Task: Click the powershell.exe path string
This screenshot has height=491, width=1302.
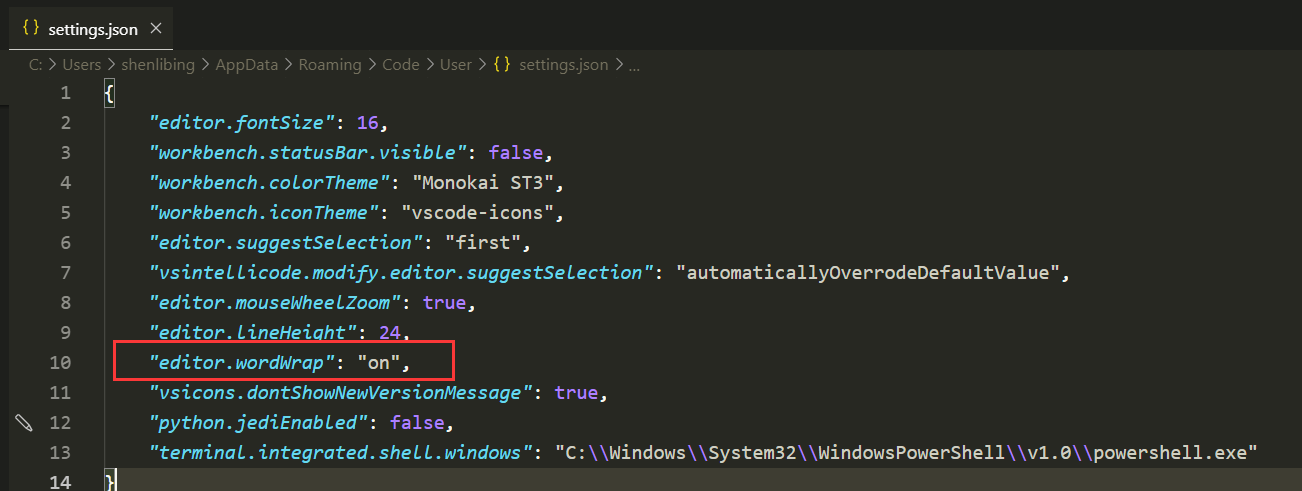Action: click(906, 452)
